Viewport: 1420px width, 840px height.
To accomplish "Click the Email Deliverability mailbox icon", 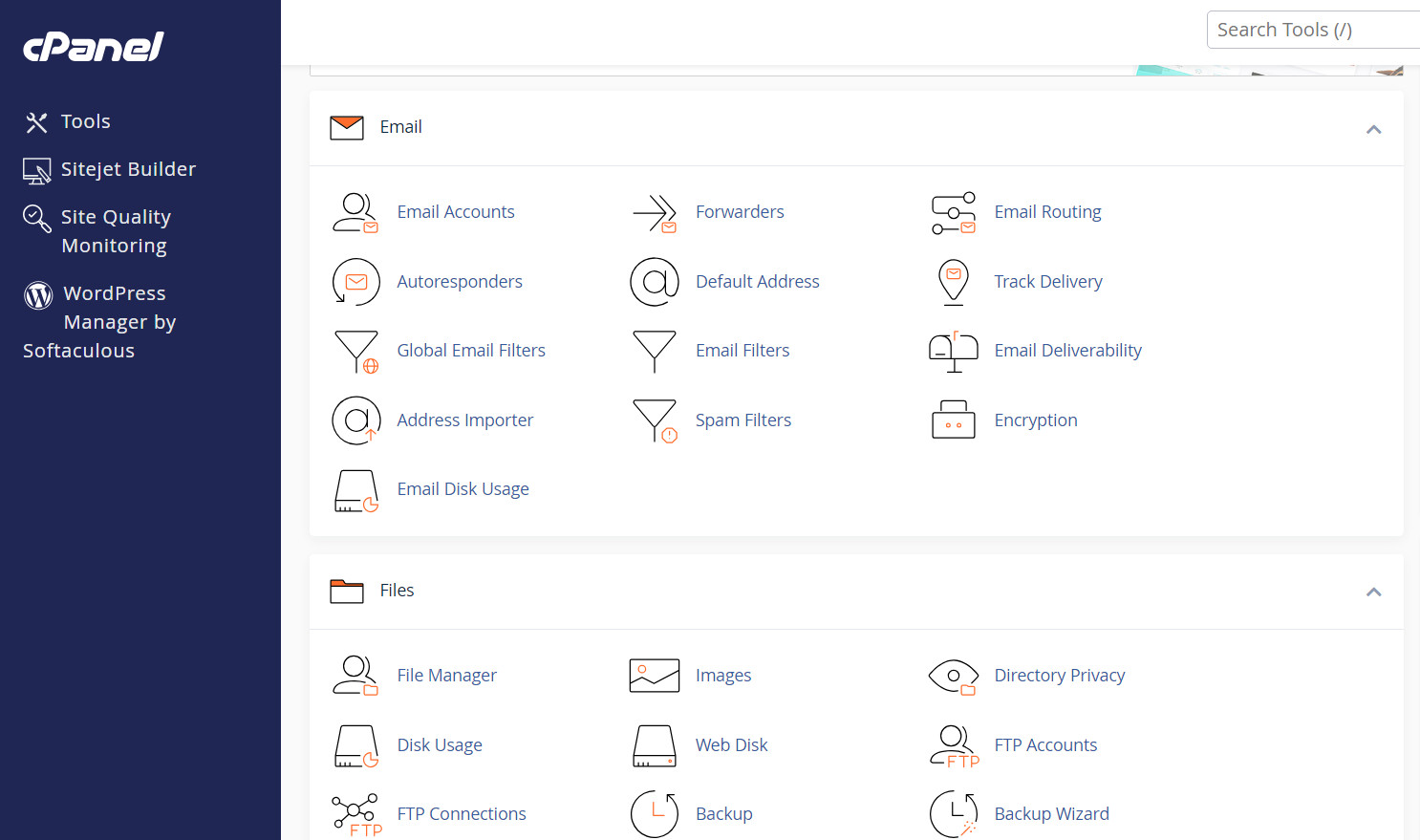I will pos(953,352).
